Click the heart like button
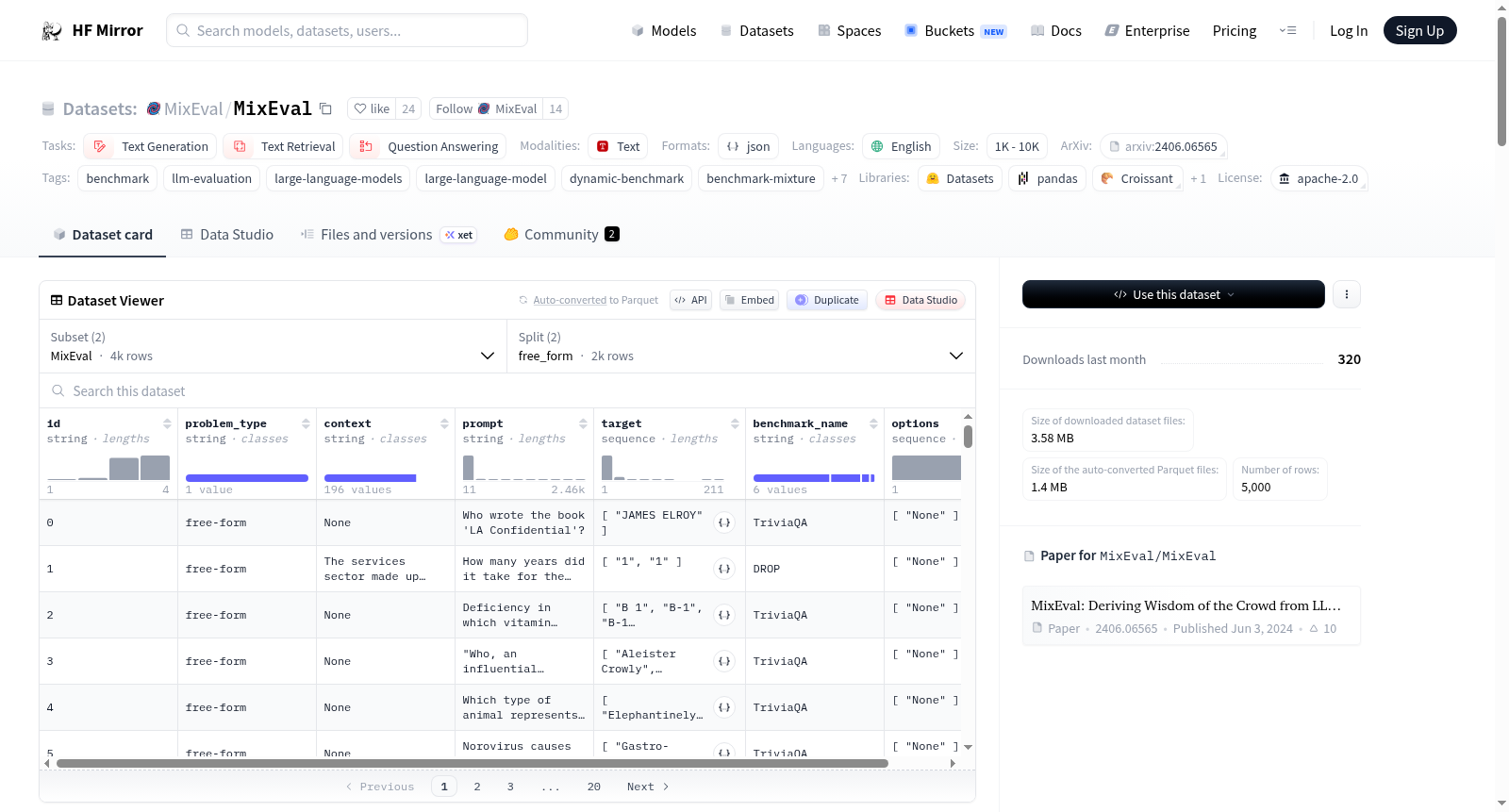The image size is (1509, 812). tap(372, 108)
